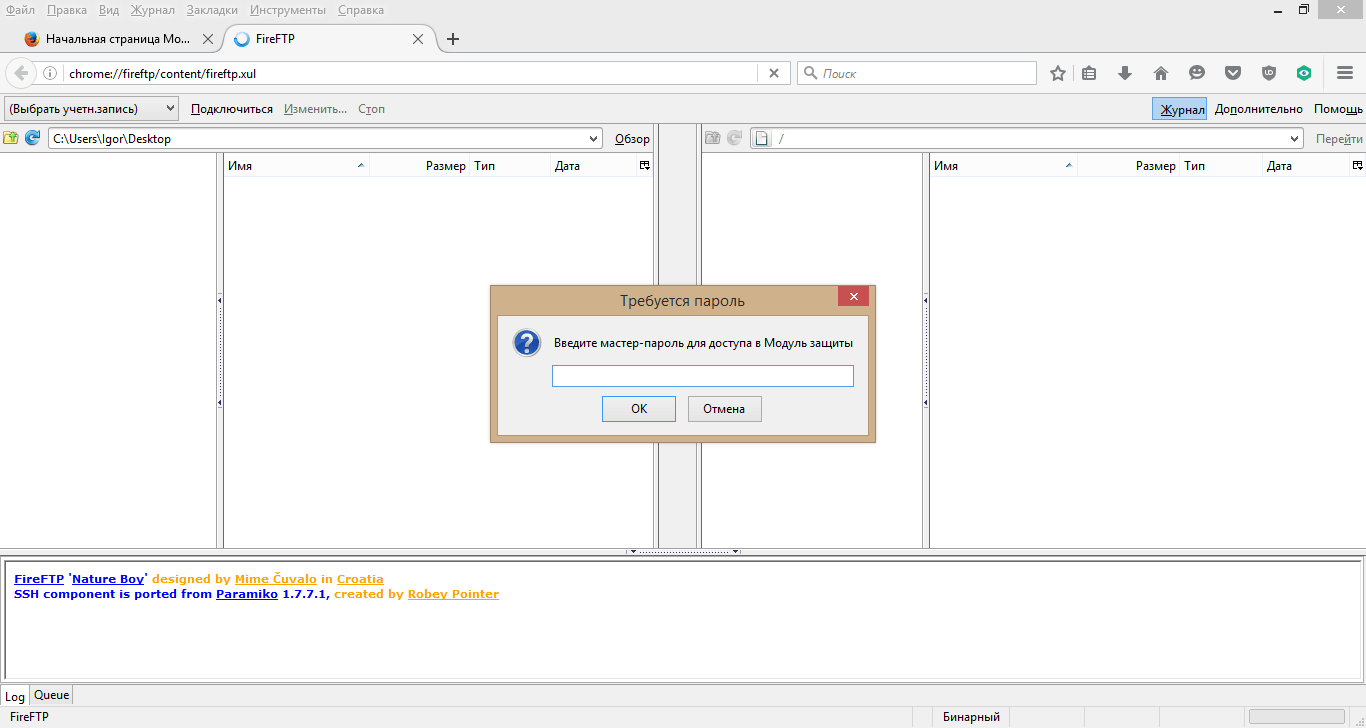Image resolution: width=1366 pixels, height=728 pixels.
Task: Open the Pocket icon in toolbar
Action: pos(1233,73)
